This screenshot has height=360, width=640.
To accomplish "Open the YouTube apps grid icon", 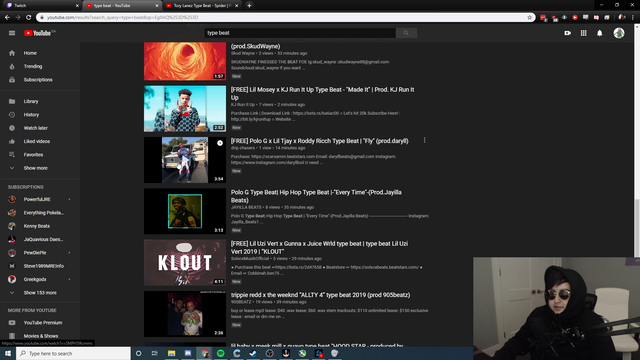I will point(584,33).
